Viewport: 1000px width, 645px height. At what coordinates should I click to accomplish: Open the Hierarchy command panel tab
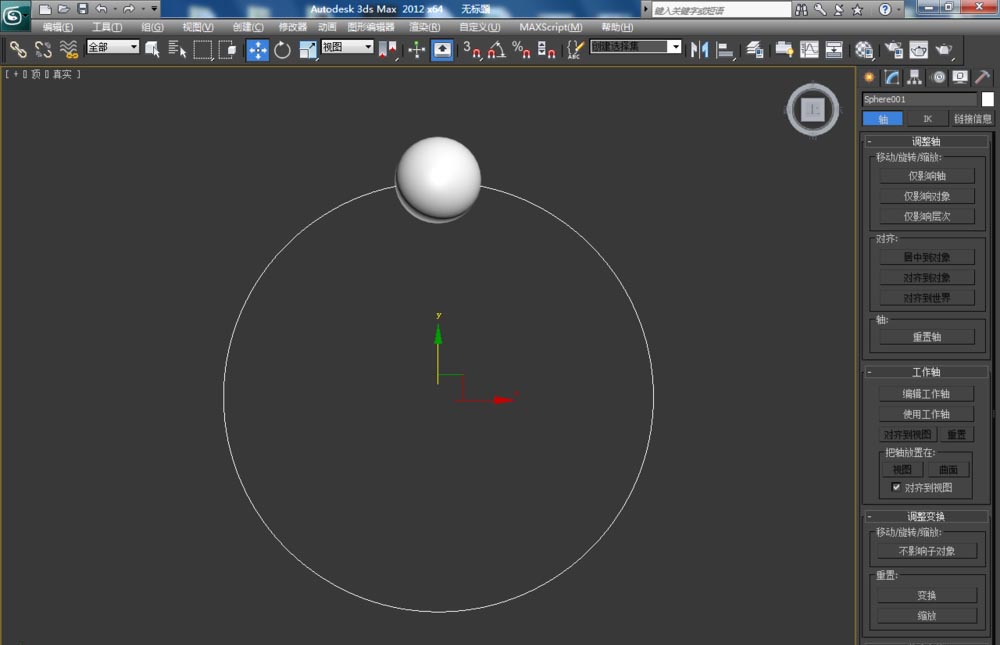coord(913,77)
